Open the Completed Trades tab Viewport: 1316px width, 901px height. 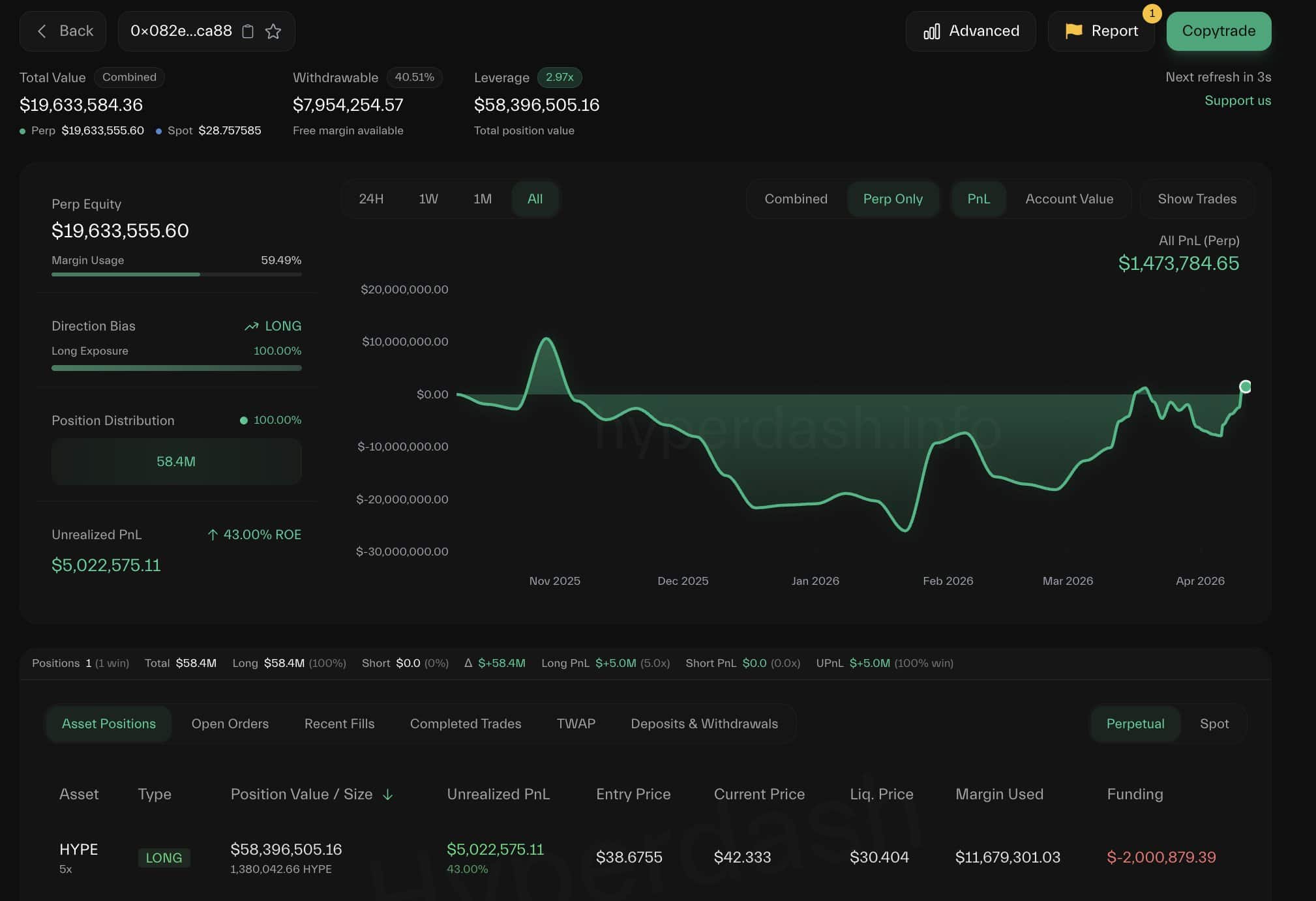465,724
